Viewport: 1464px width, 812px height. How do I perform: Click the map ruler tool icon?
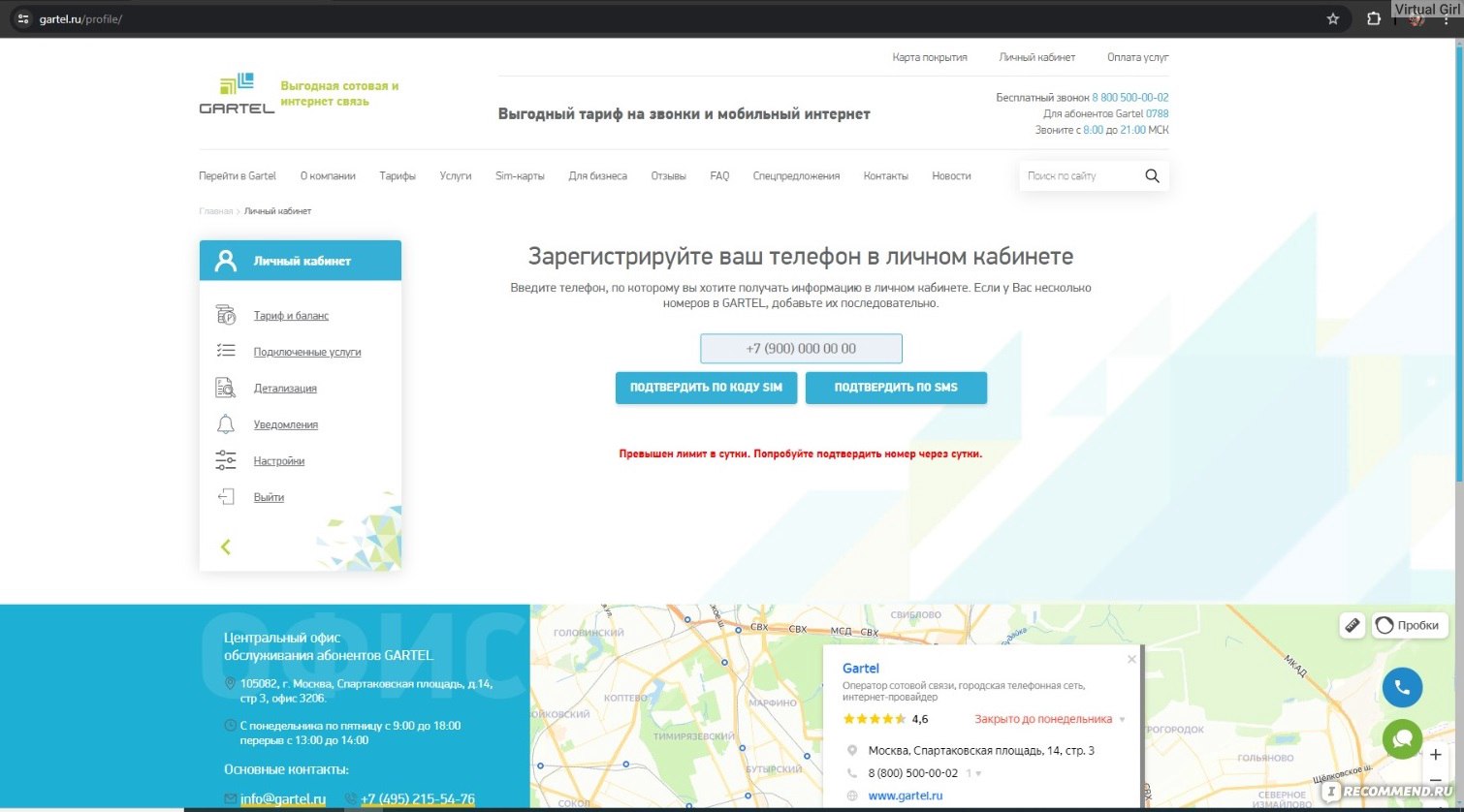tap(1353, 625)
